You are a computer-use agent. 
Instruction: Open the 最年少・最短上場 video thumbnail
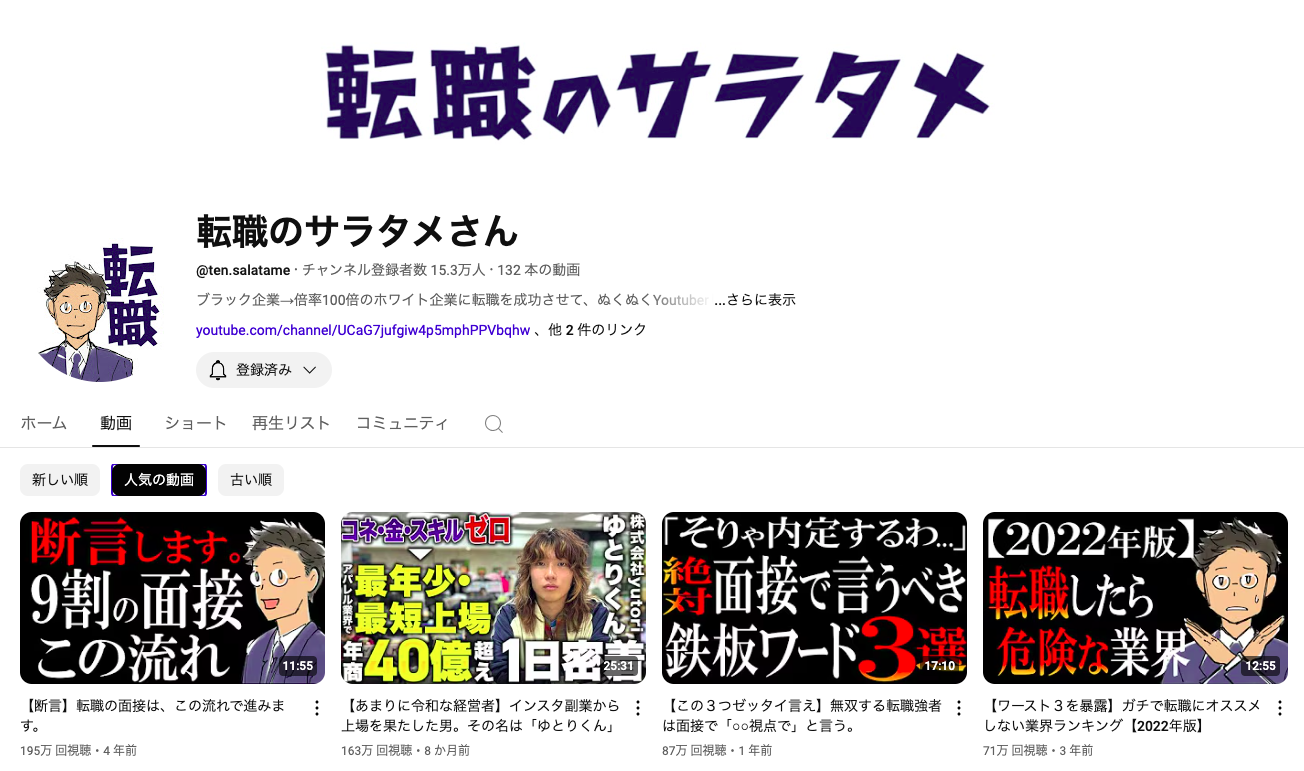pyautogui.click(x=493, y=598)
